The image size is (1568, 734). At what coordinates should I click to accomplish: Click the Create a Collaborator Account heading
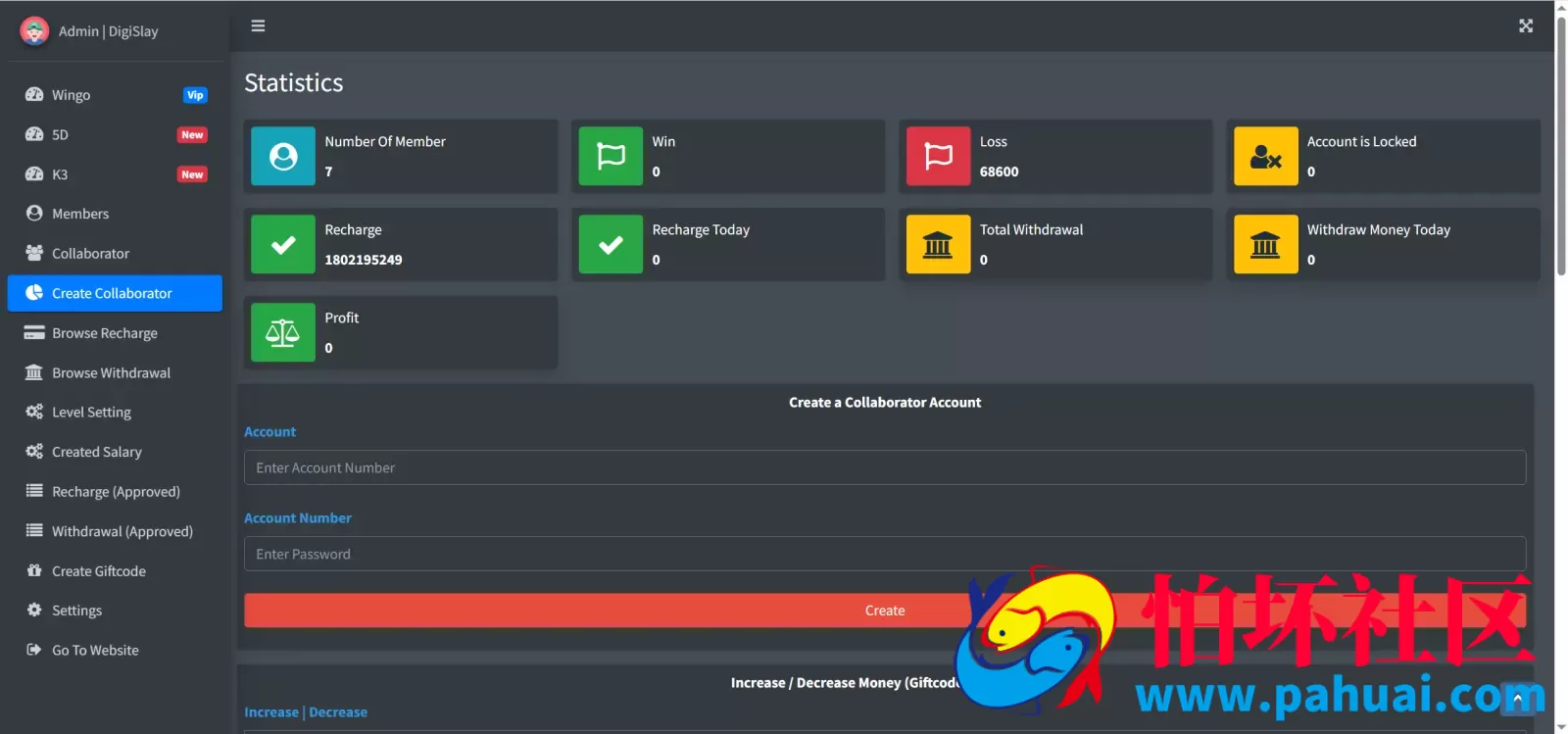(x=885, y=403)
